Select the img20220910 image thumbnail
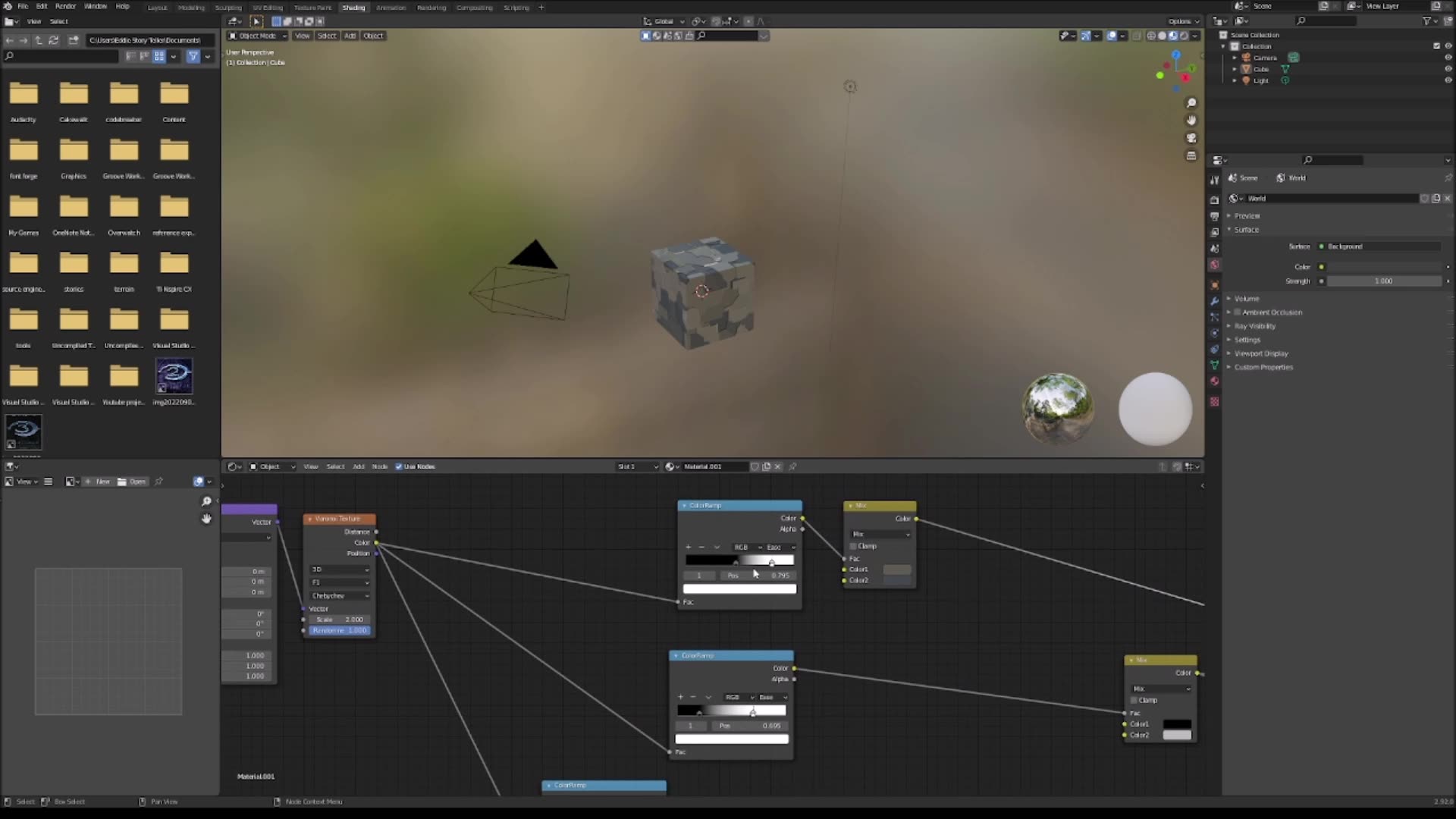This screenshot has height=819, width=1456. pyautogui.click(x=174, y=377)
